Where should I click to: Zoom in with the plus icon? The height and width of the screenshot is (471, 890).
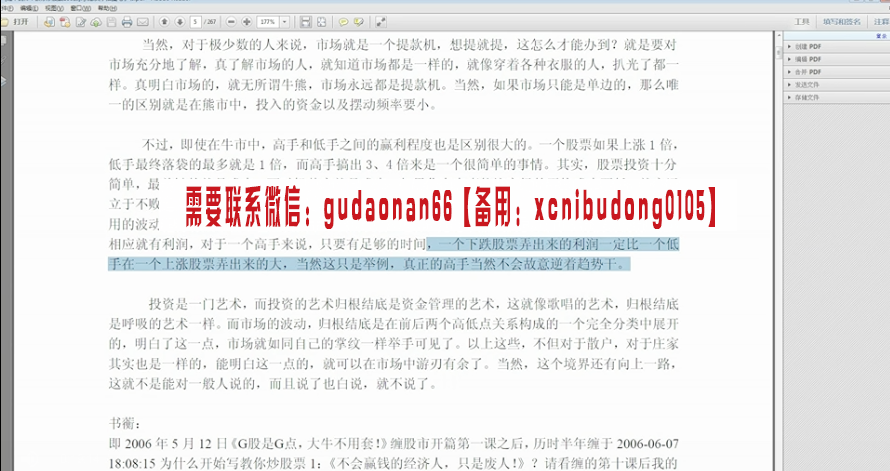pos(246,22)
